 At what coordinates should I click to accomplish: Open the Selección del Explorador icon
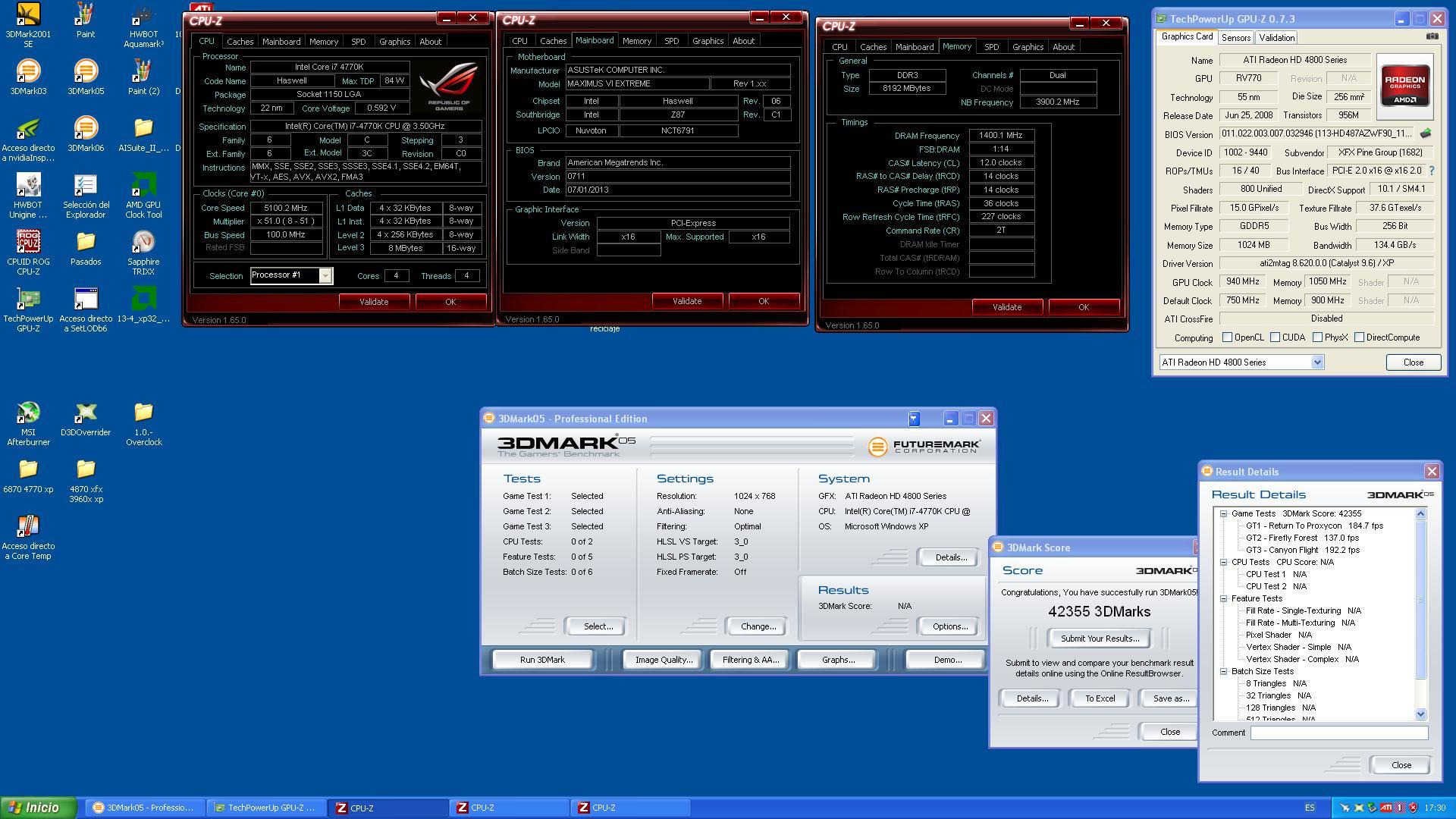coord(86,196)
